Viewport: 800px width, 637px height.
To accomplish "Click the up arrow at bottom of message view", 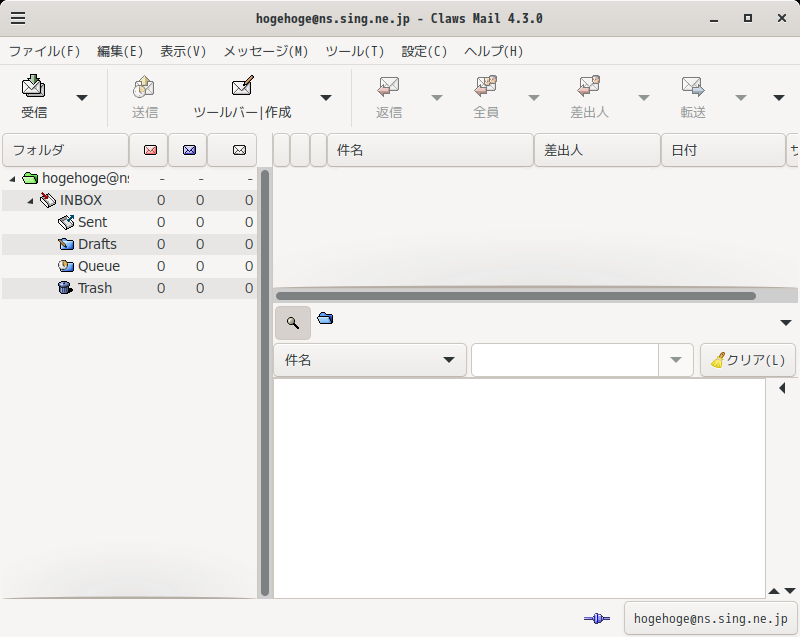I will coord(774,591).
